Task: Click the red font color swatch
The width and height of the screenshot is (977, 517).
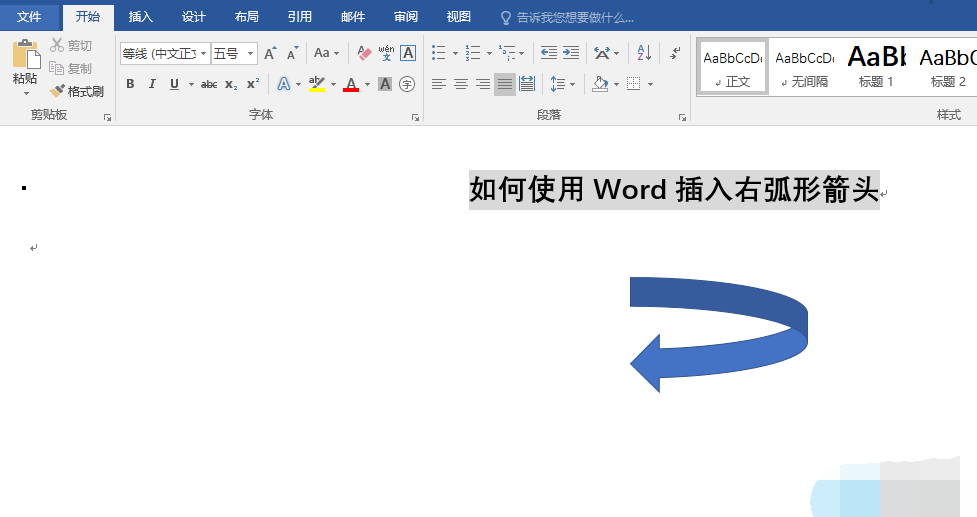Action: tap(351, 84)
